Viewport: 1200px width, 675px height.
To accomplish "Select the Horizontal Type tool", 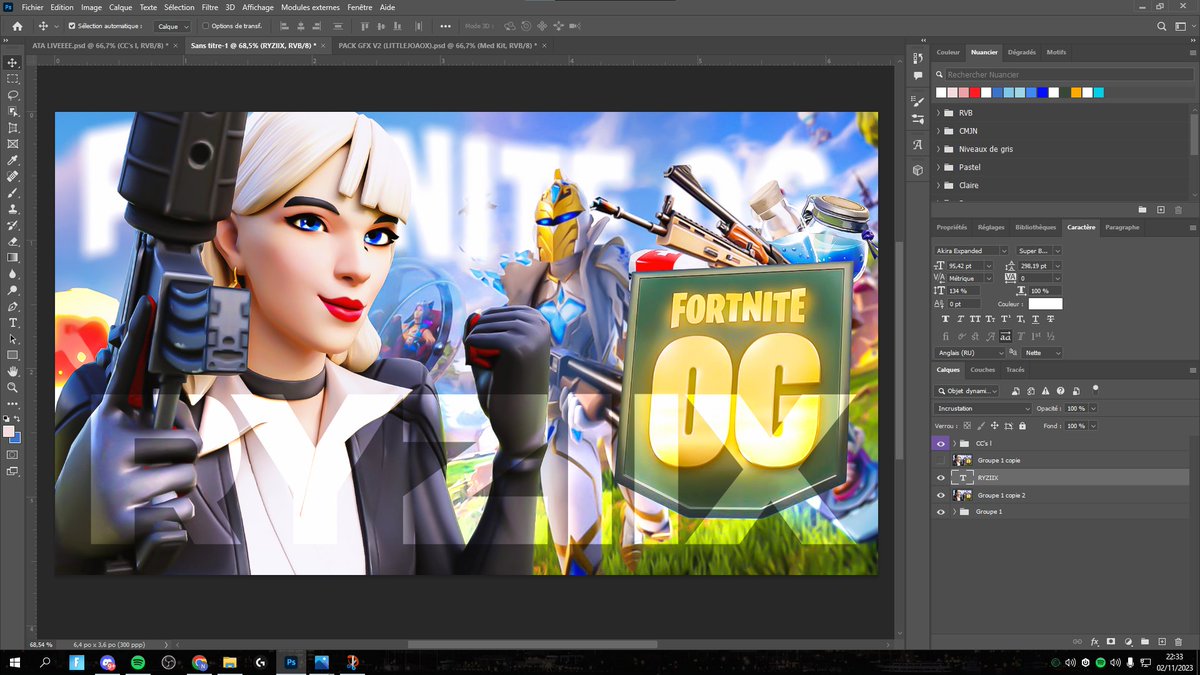I will 13,323.
